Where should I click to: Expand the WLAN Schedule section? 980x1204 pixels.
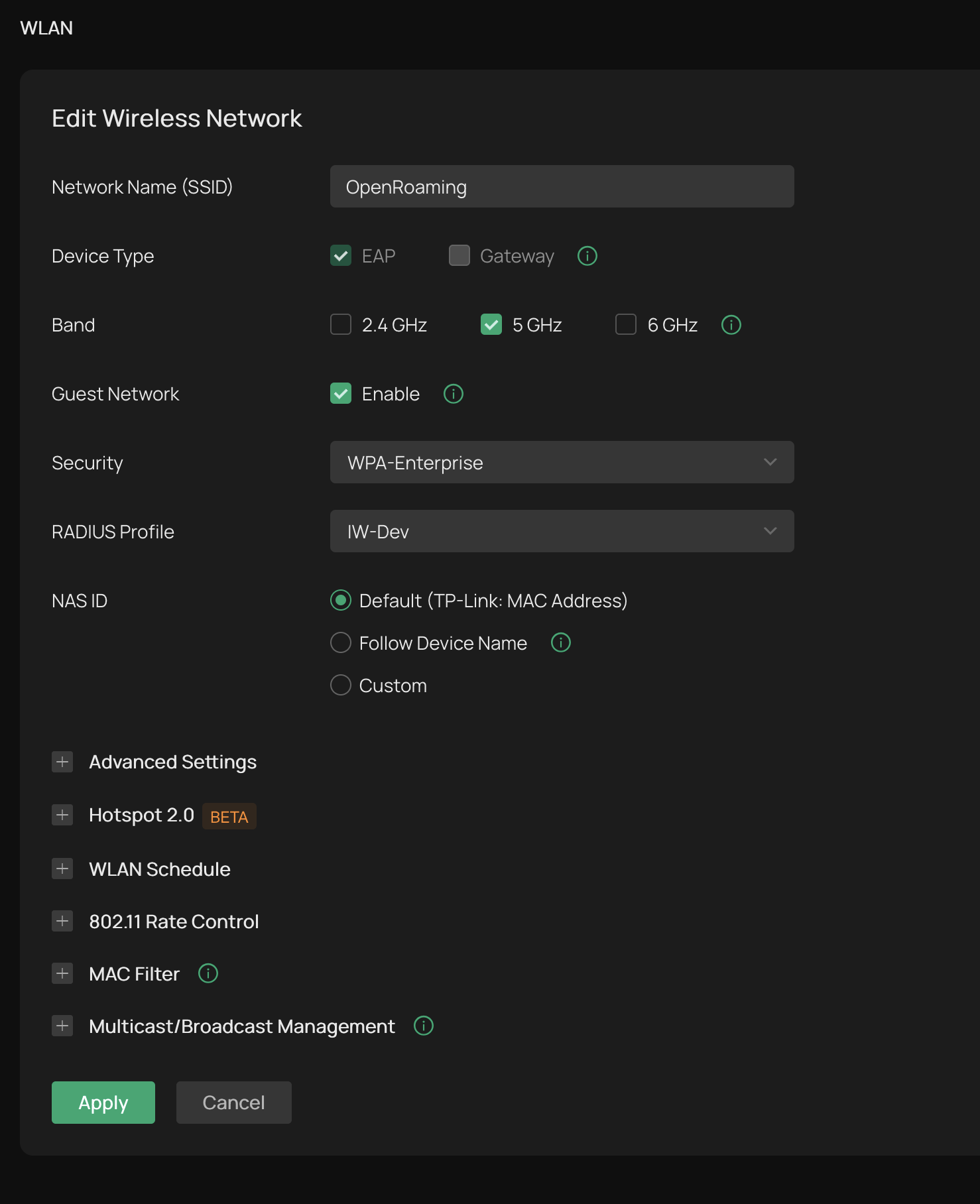pyautogui.click(x=62, y=869)
